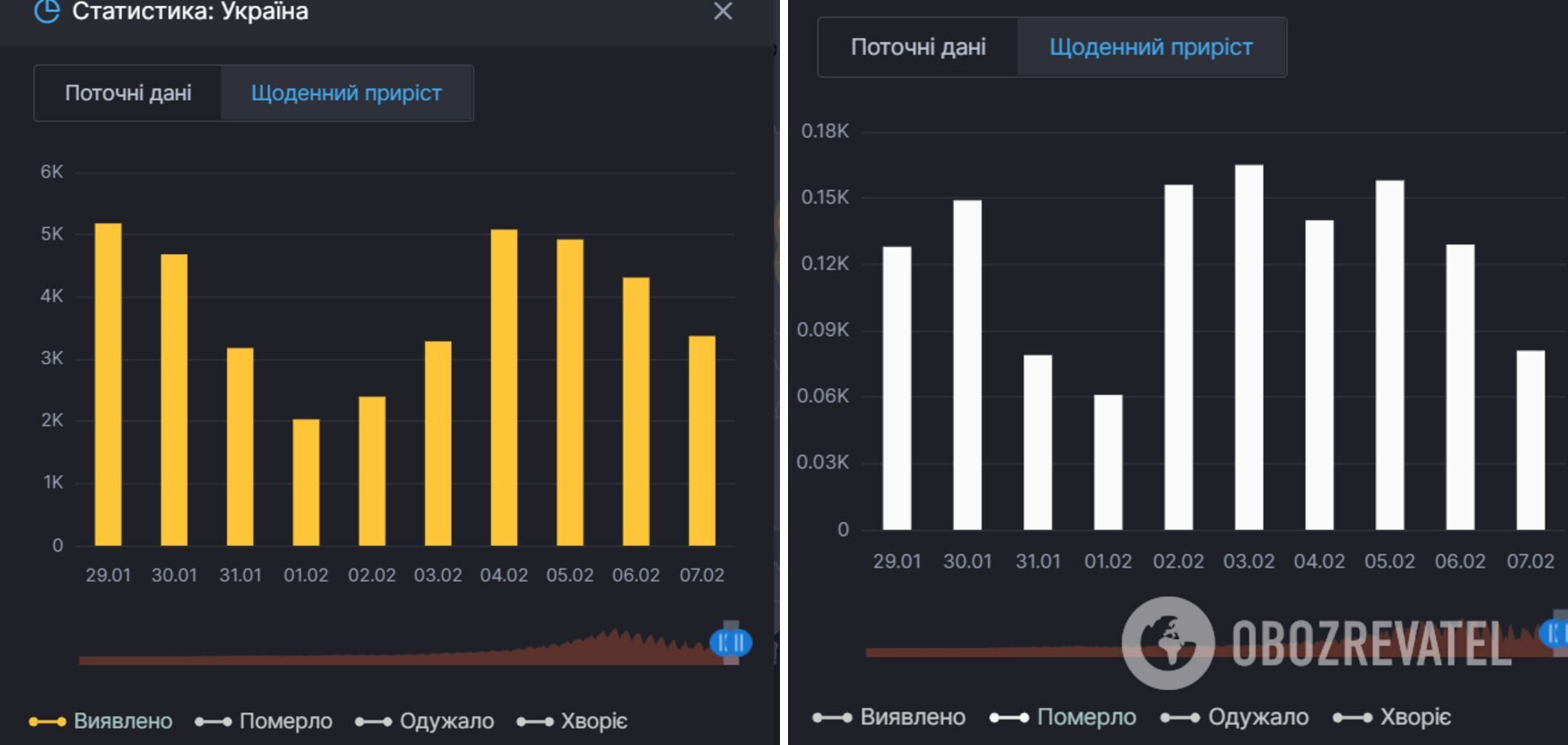Hide Померло series in right legend
This screenshot has height=745, width=1568.
point(1063,717)
